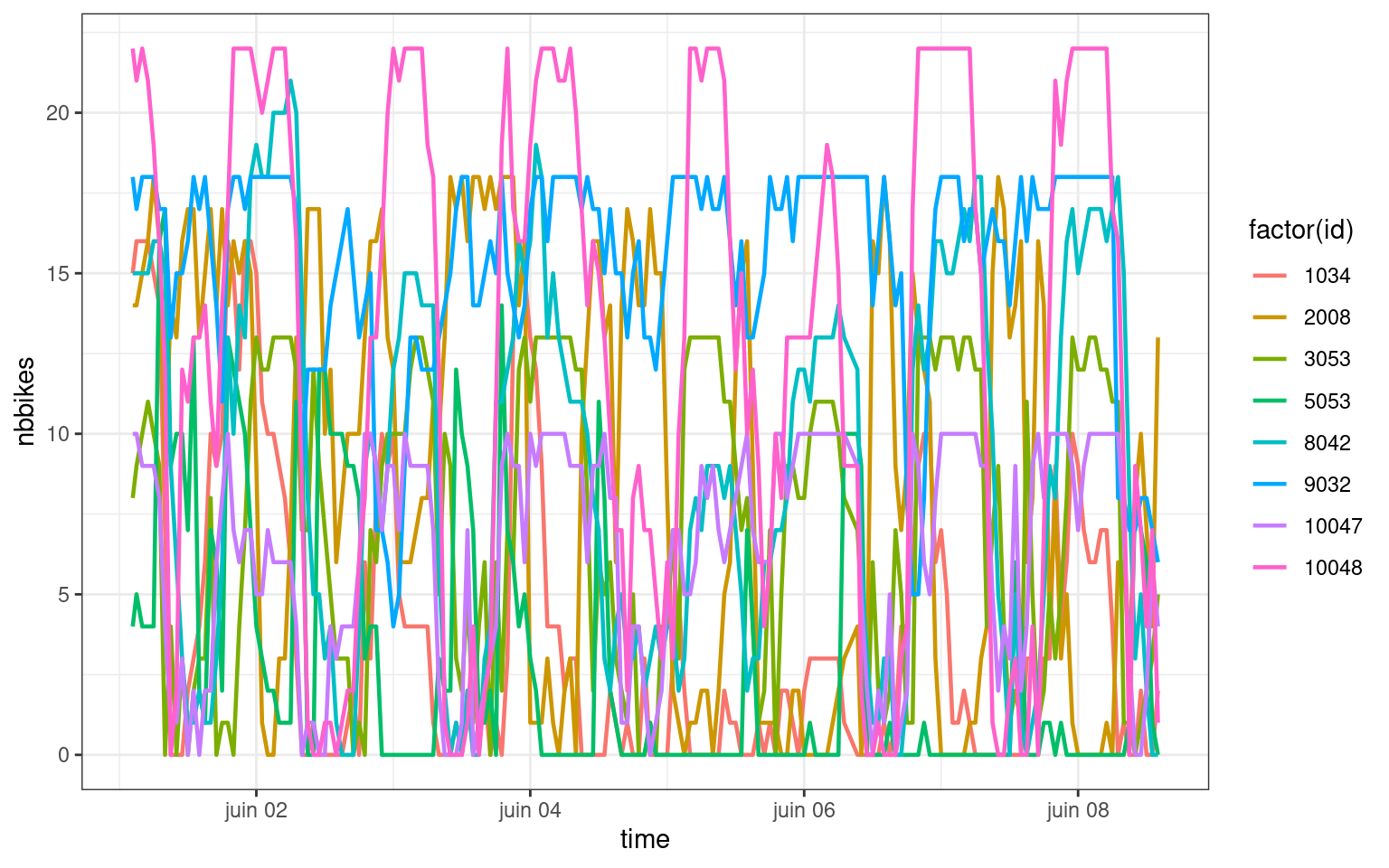This screenshot has height=868, width=1389.
Task: Click the pink 10048 legend line swatch
Action: click(x=1269, y=568)
